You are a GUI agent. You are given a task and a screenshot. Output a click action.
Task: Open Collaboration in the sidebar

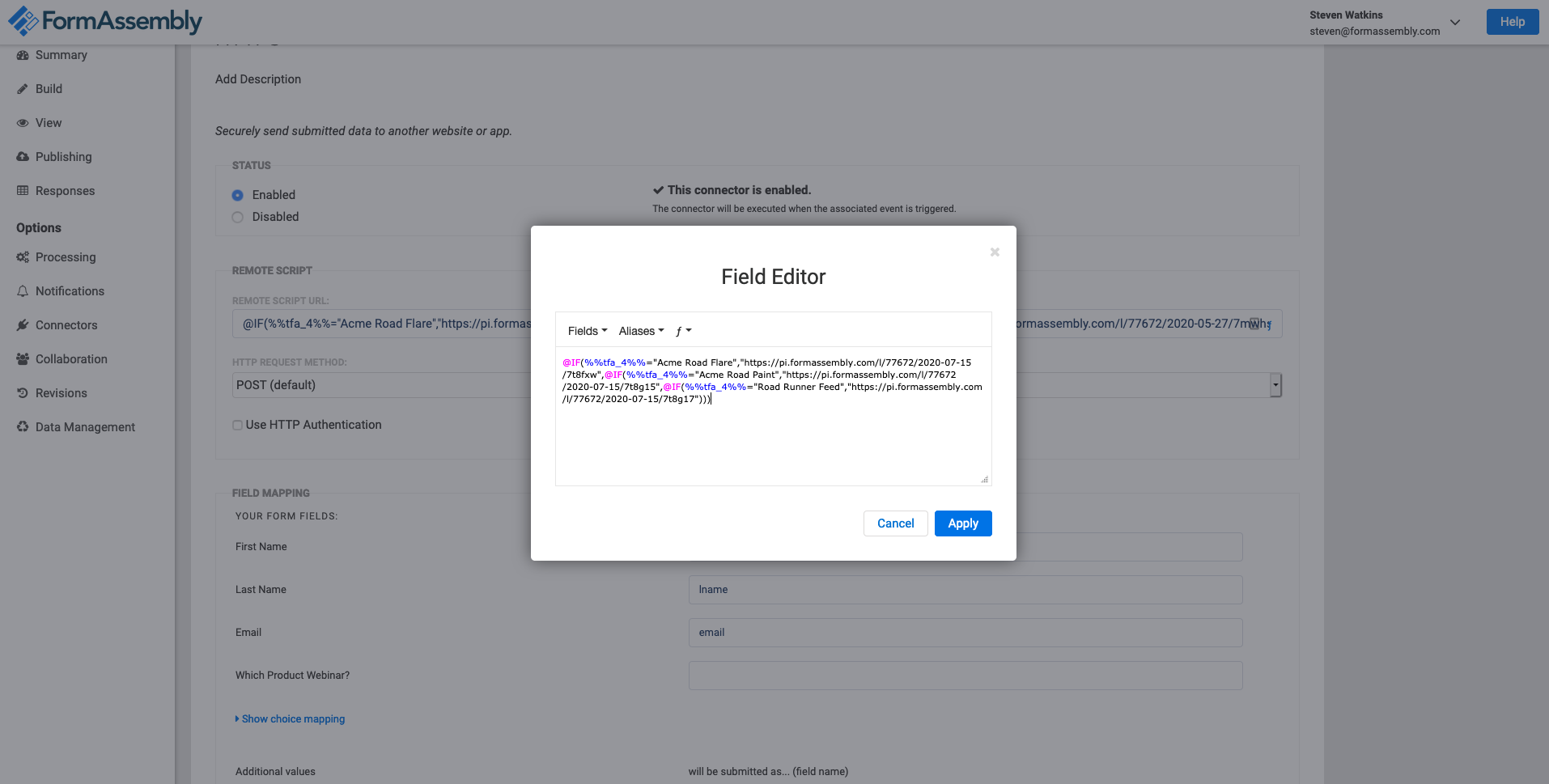coord(71,359)
